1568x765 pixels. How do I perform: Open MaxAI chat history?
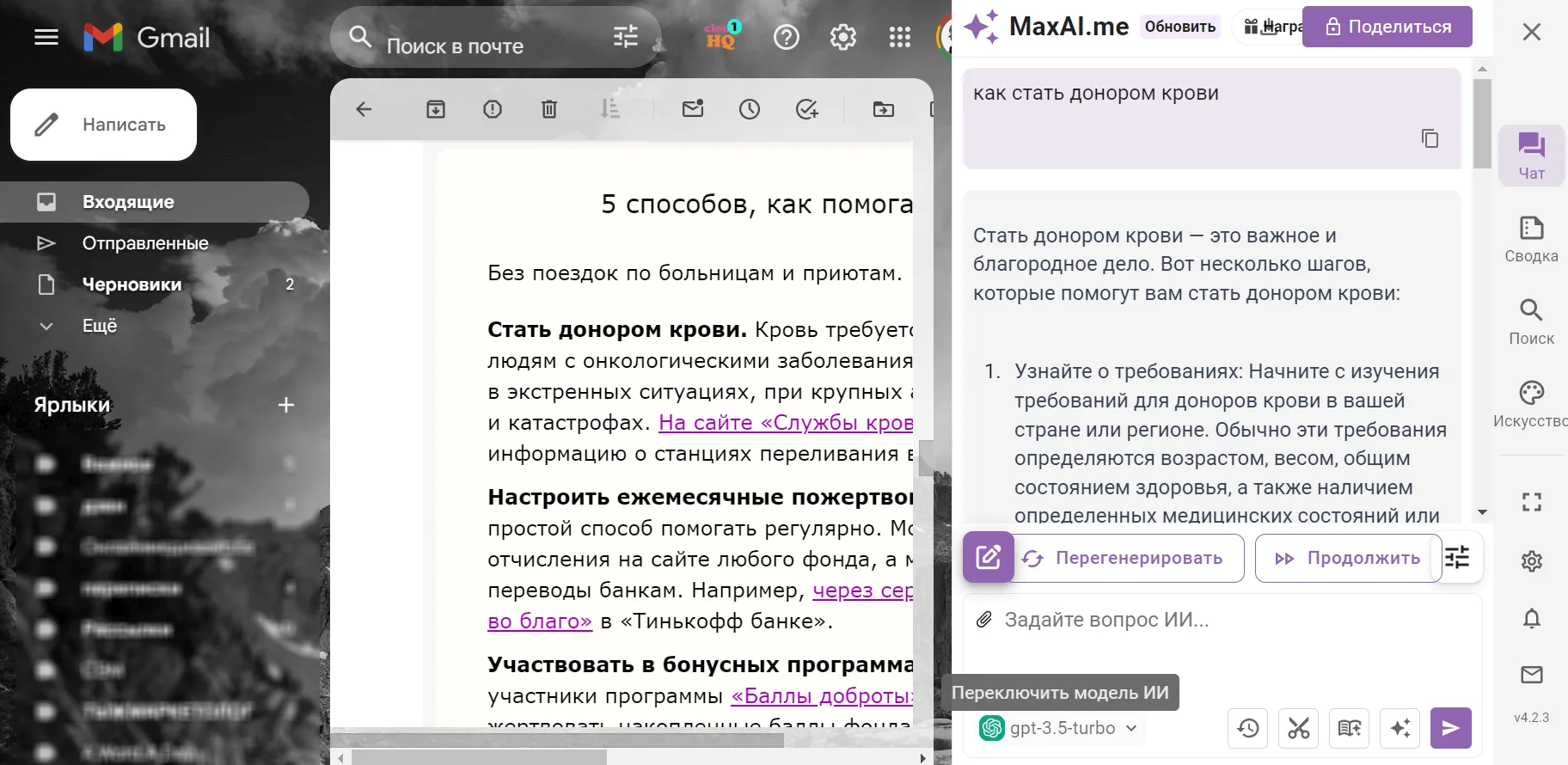[x=1248, y=729]
